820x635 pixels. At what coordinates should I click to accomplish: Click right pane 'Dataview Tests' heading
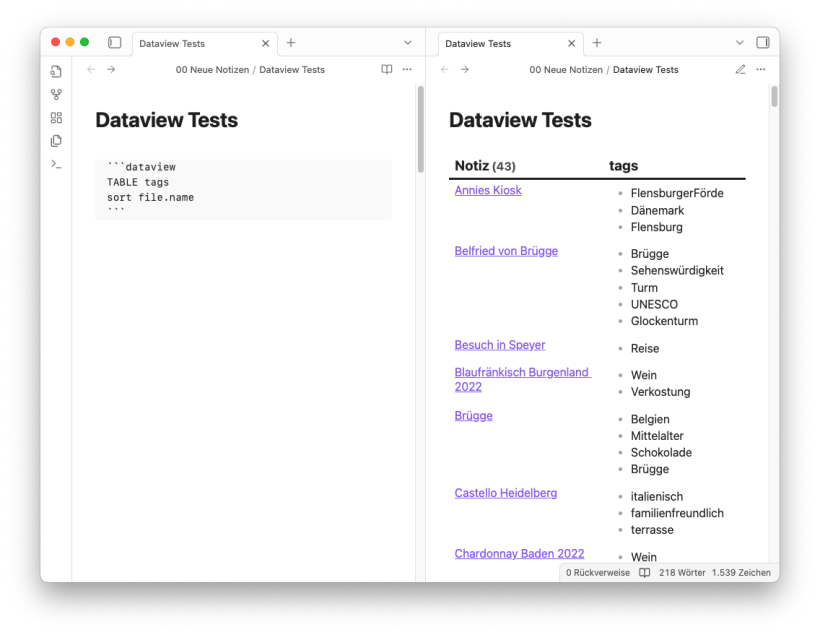(520, 120)
